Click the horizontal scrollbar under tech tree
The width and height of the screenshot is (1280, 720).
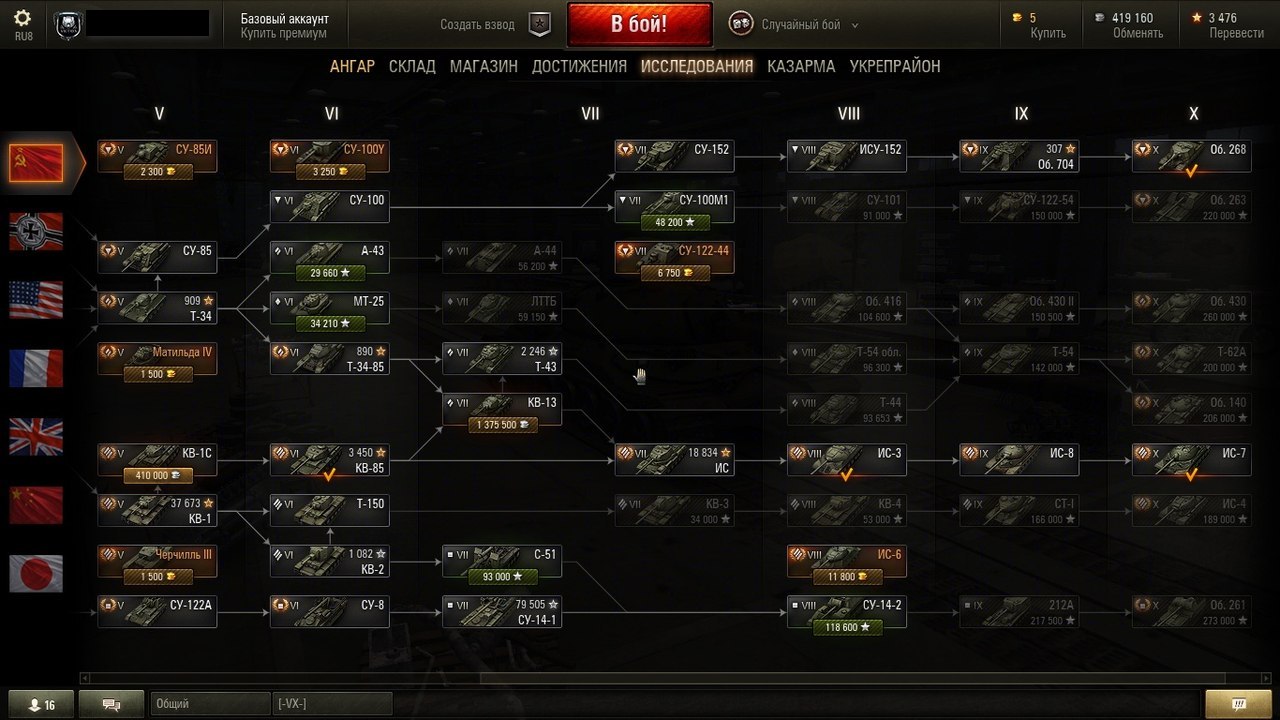coord(640,678)
